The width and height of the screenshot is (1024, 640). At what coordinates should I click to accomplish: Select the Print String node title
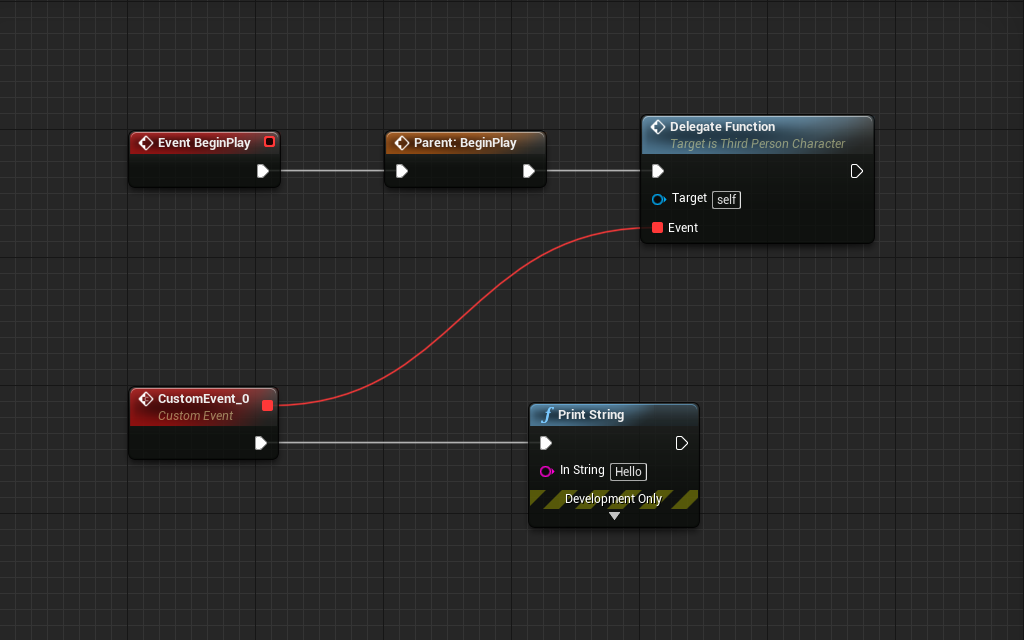click(x=591, y=415)
